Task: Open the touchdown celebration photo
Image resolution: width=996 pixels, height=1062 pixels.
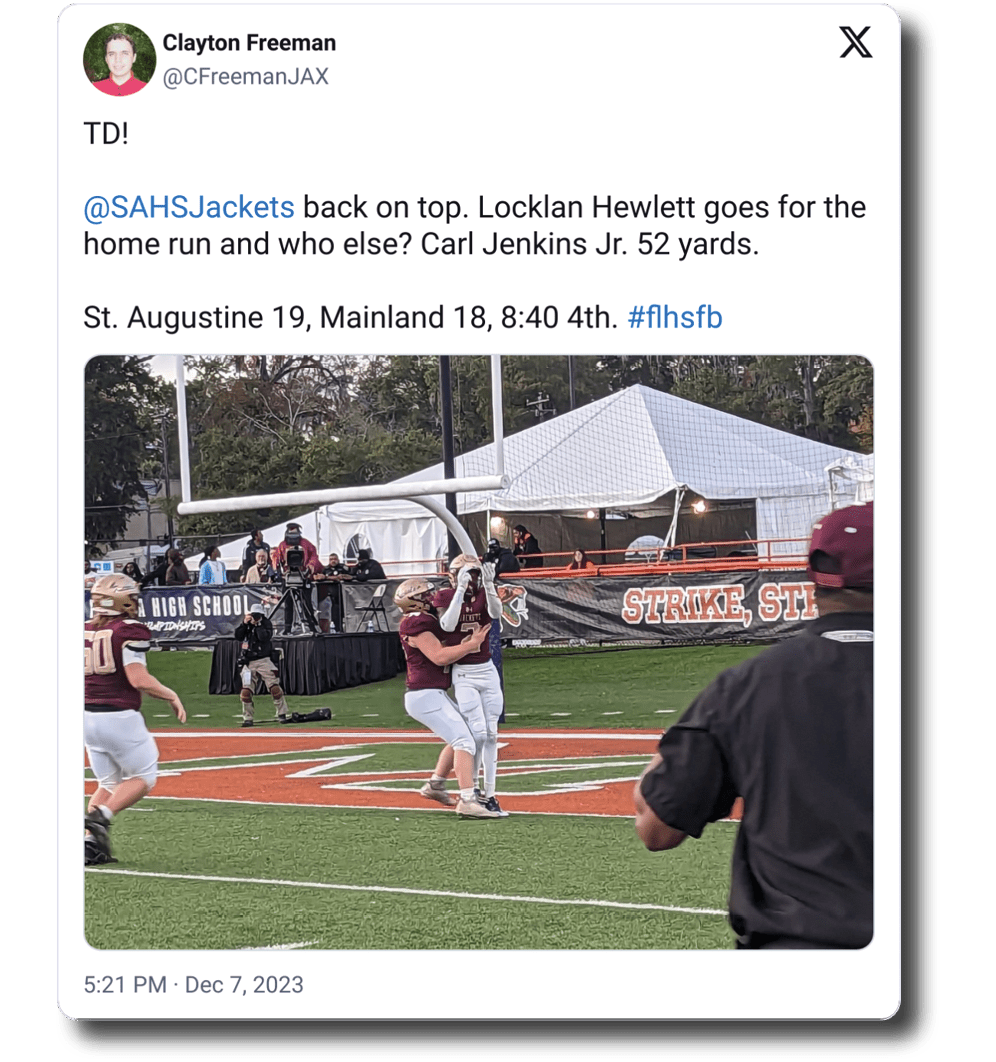Action: point(479,652)
